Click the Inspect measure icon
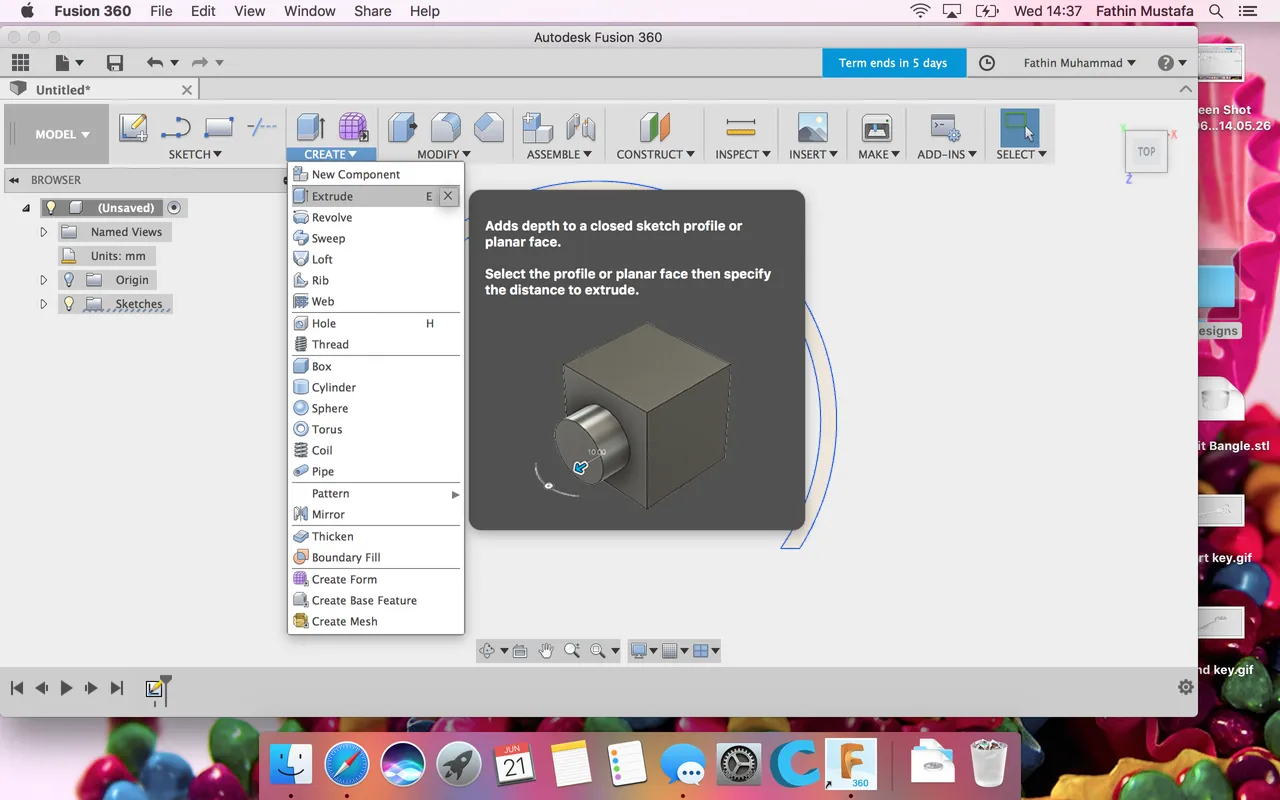 (x=741, y=127)
